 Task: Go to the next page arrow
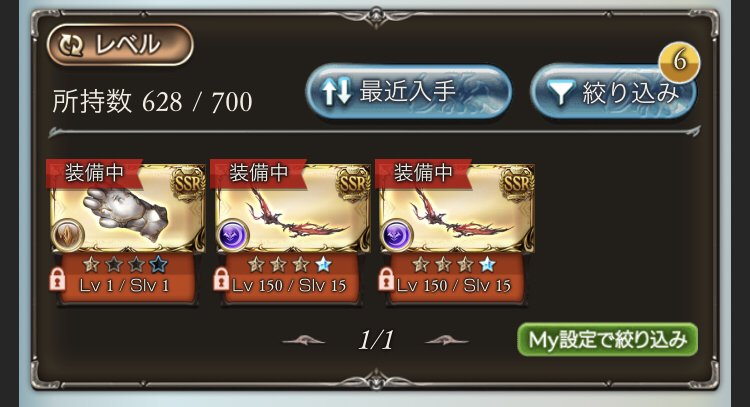447,341
